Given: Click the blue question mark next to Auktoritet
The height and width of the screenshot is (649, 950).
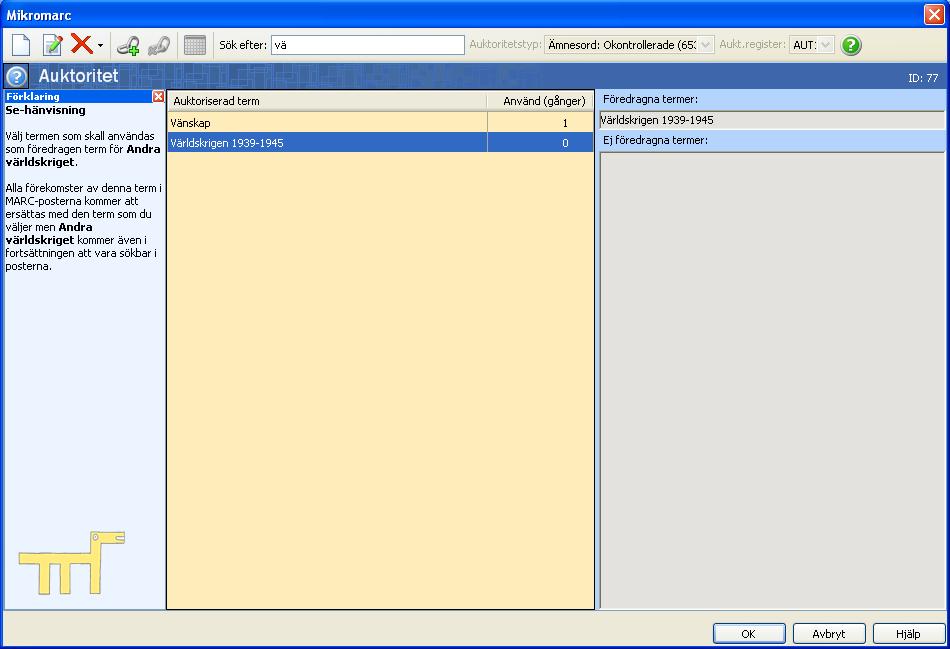Looking at the screenshot, I should [16, 76].
